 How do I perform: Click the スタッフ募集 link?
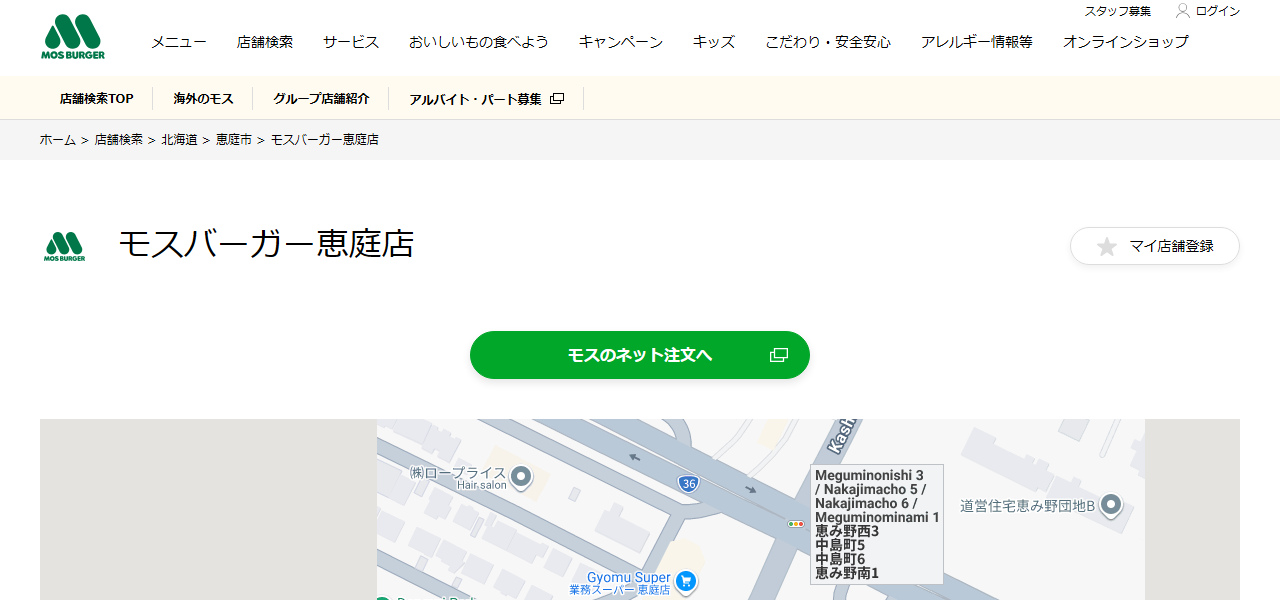click(1118, 11)
